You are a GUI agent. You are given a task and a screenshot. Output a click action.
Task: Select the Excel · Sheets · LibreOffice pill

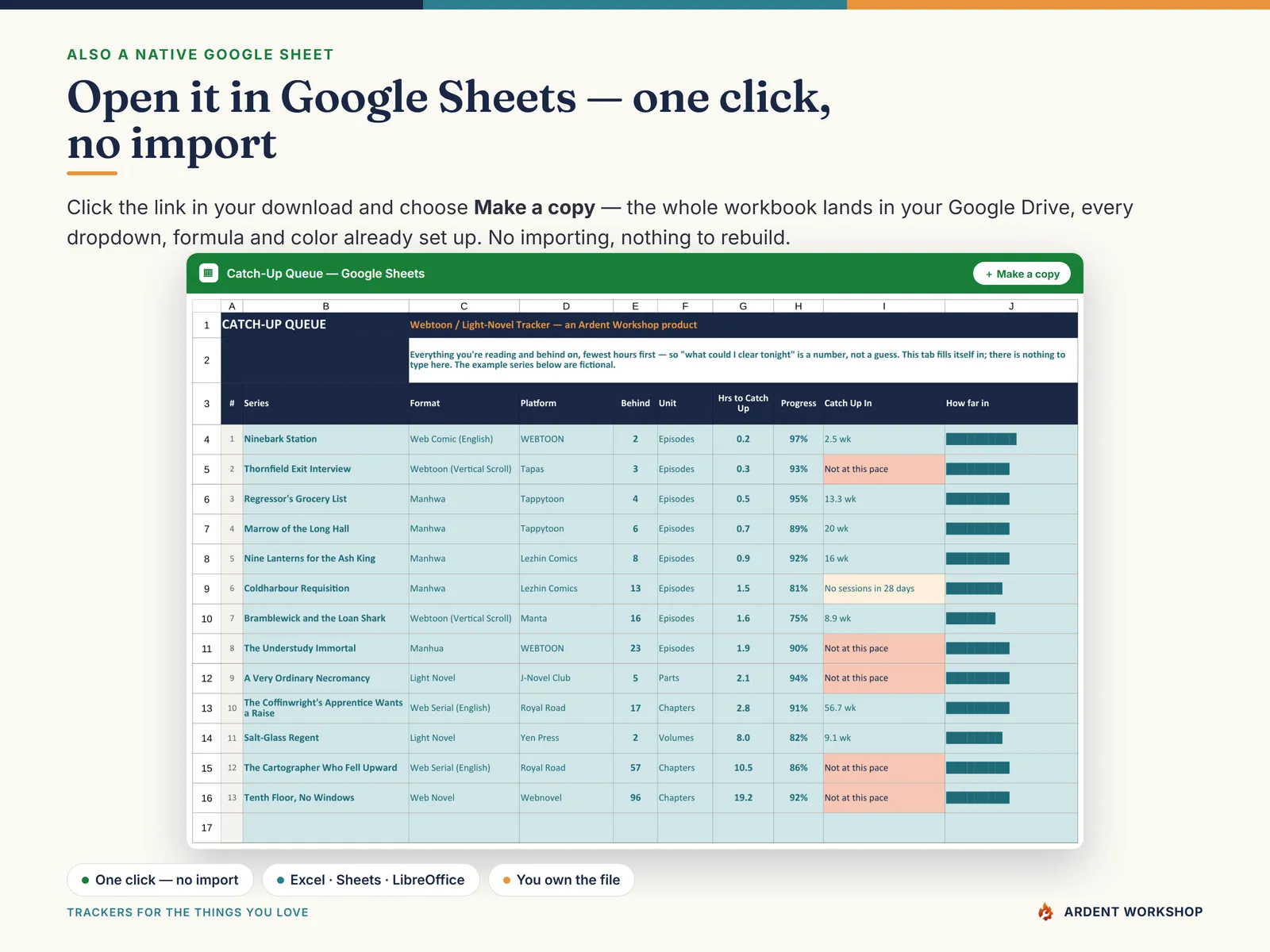(x=371, y=880)
